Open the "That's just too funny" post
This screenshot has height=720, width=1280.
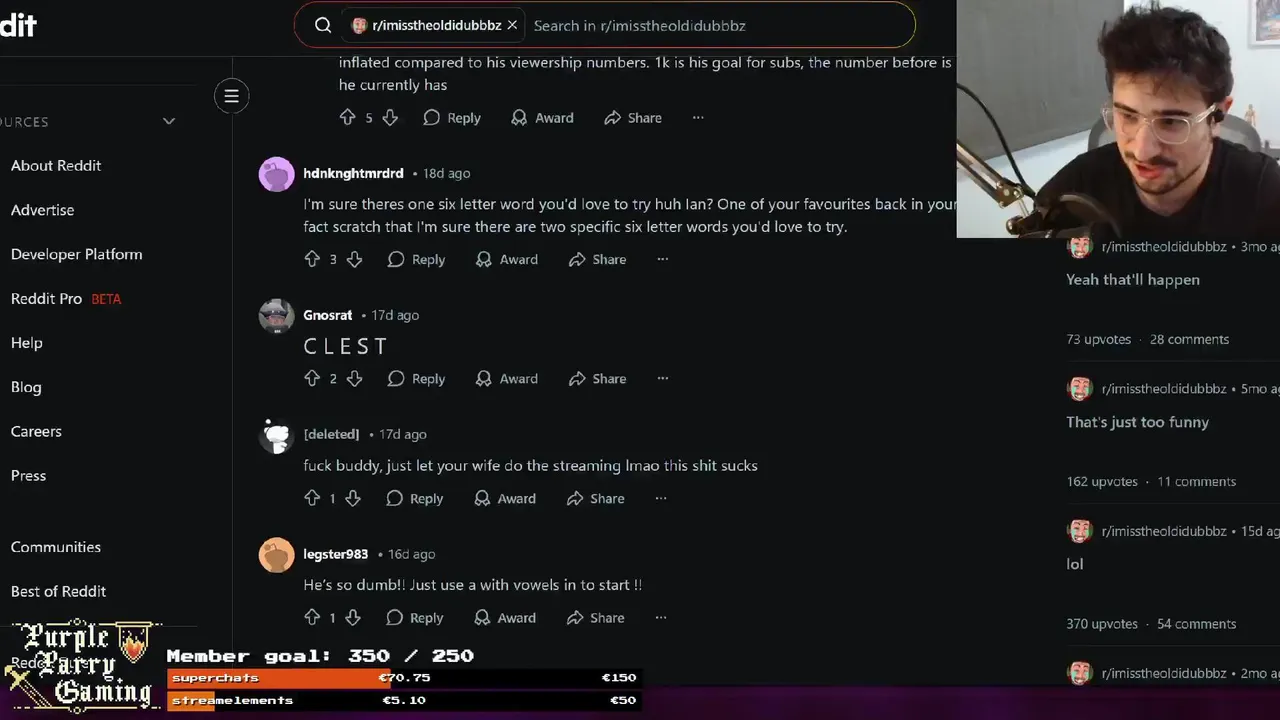1137,422
